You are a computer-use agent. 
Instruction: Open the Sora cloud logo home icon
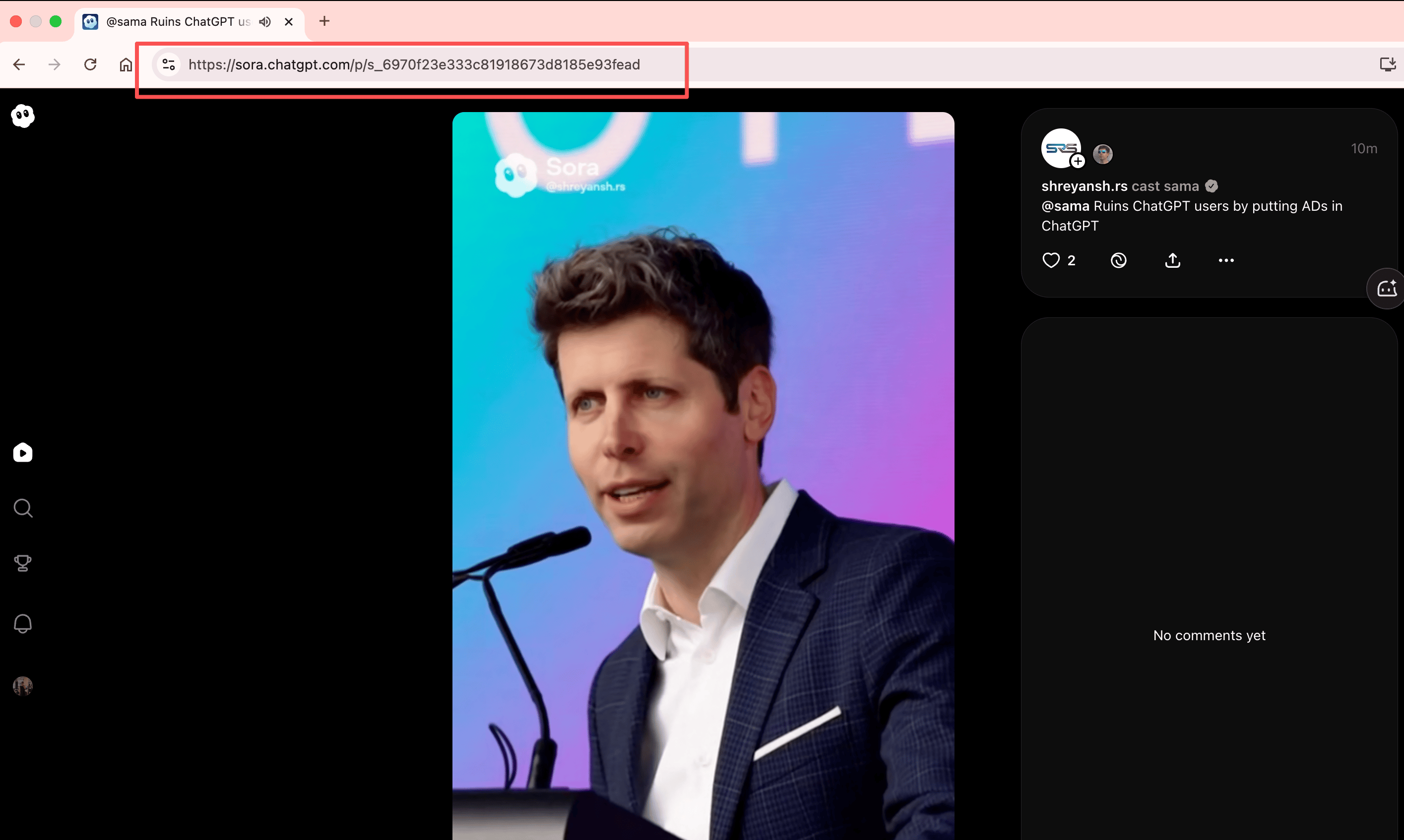pos(23,116)
